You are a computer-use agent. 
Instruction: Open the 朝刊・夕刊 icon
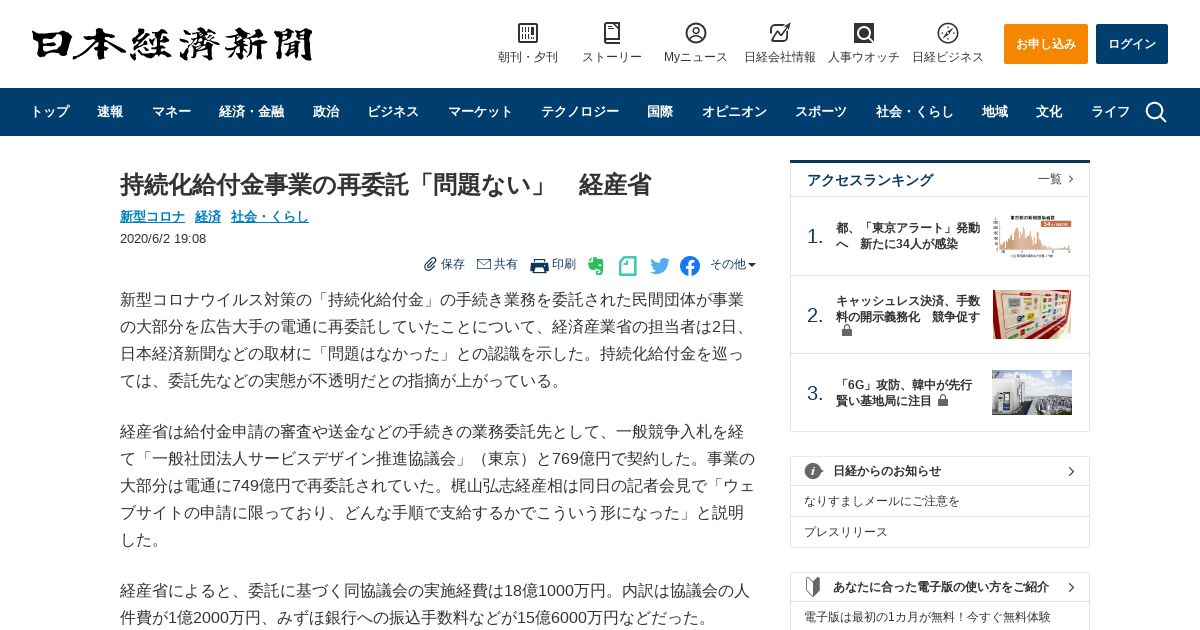[528, 33]
